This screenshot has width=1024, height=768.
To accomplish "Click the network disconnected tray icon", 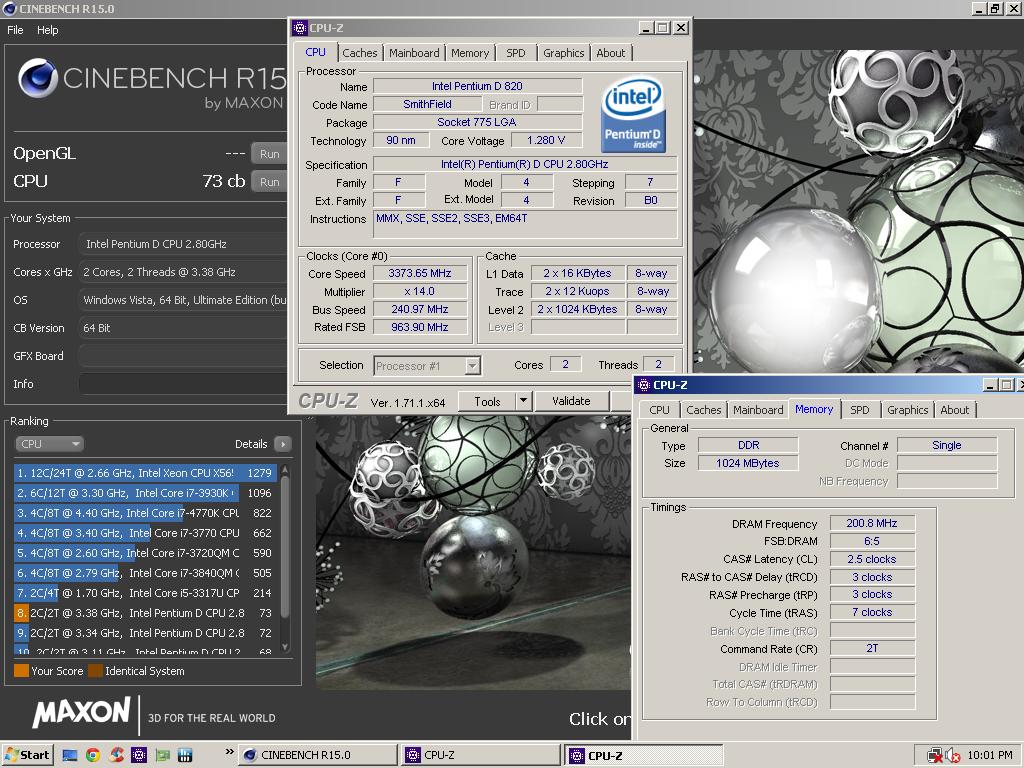I will click(x=935, y=756).
